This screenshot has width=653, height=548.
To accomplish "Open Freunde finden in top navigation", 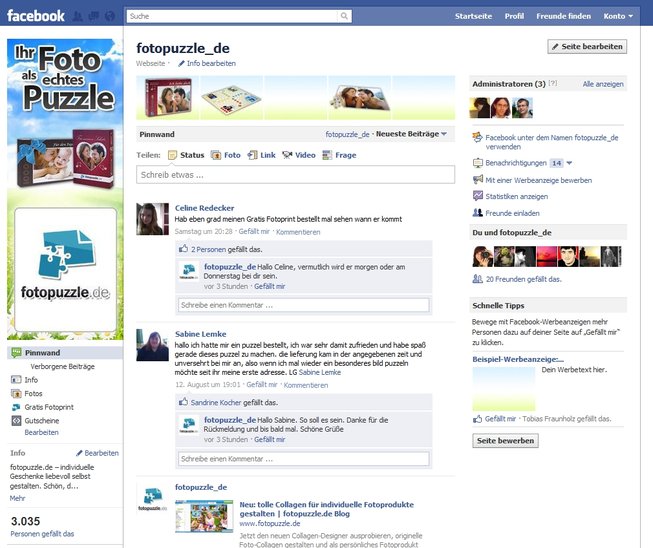I will pyautogui.click(x=563, y=16).
